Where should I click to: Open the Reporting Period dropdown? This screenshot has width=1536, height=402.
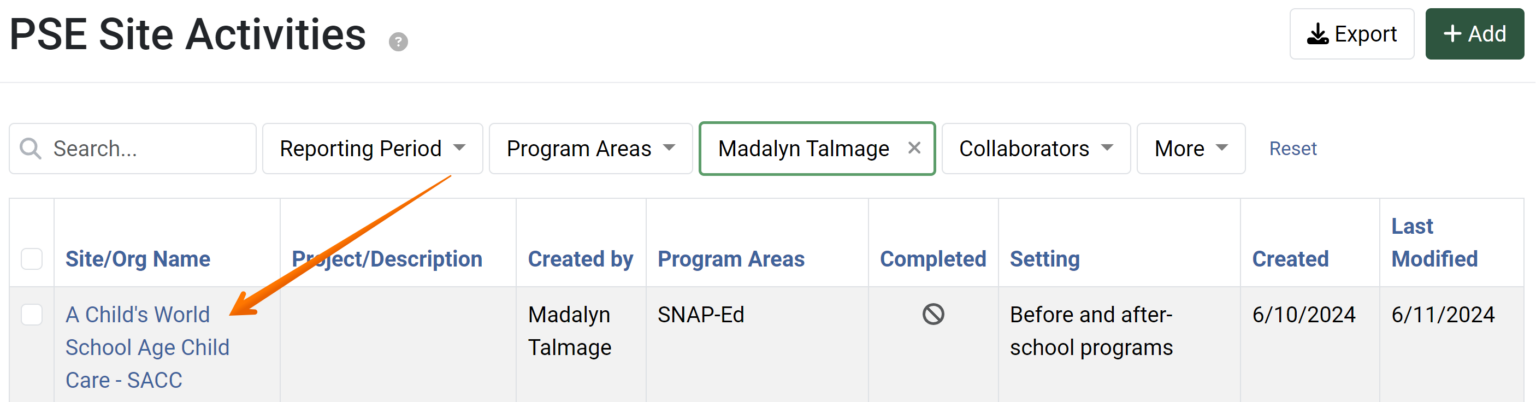coord(372,149)
